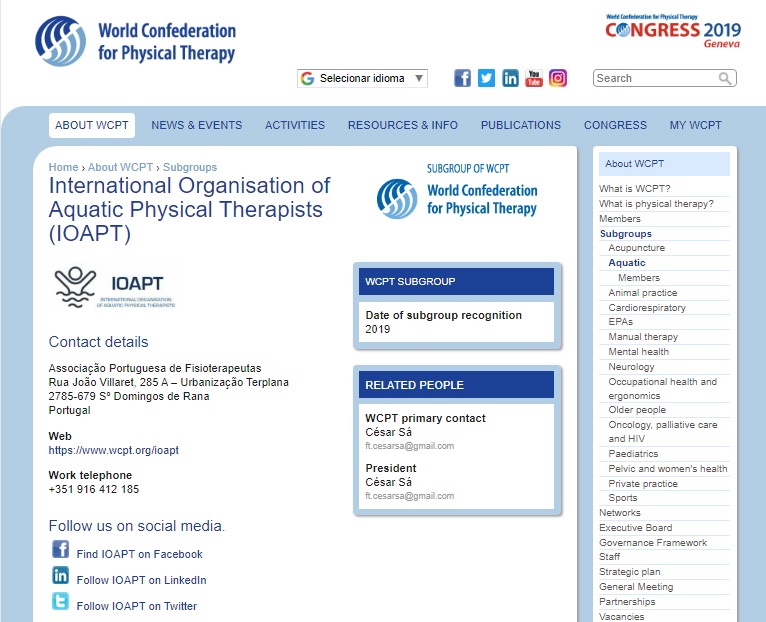Select Aquatic subgroup in sidebar
This screenshot has width=766, height=622.
627,262
